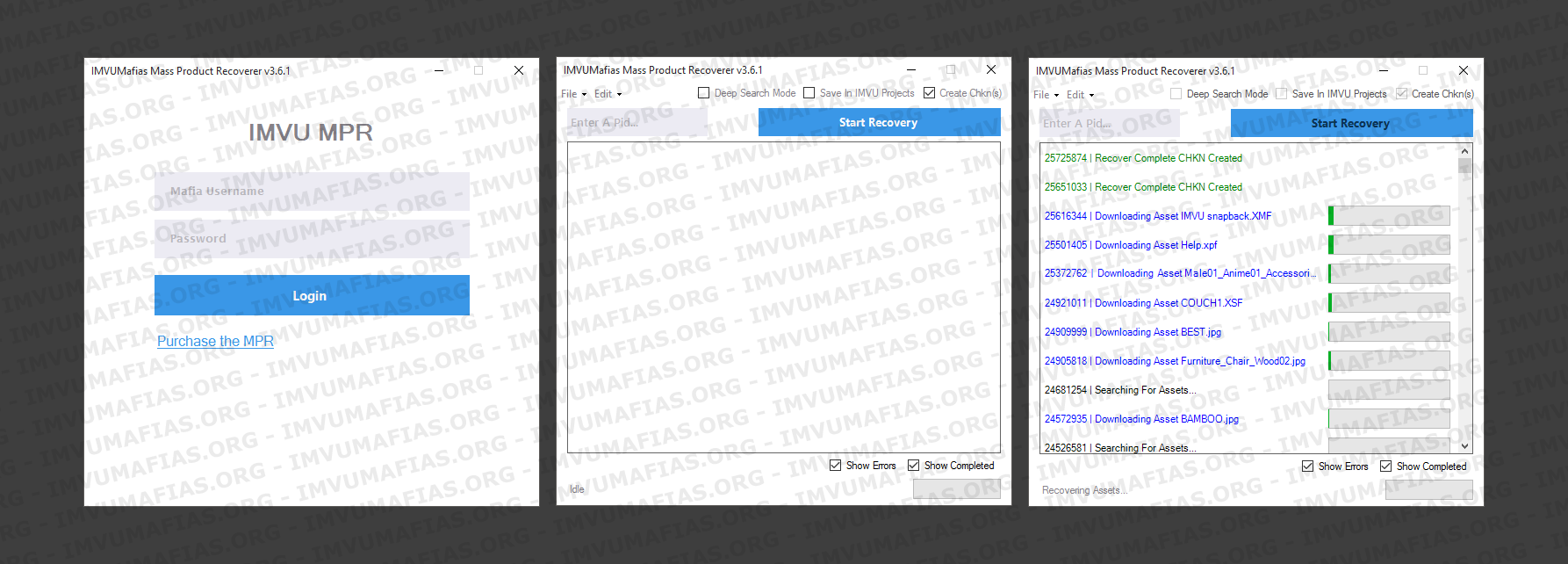Click Start Recovery in the middle window
The height and width of the screenshot is (564, 1568).
[x=879, y=122]
